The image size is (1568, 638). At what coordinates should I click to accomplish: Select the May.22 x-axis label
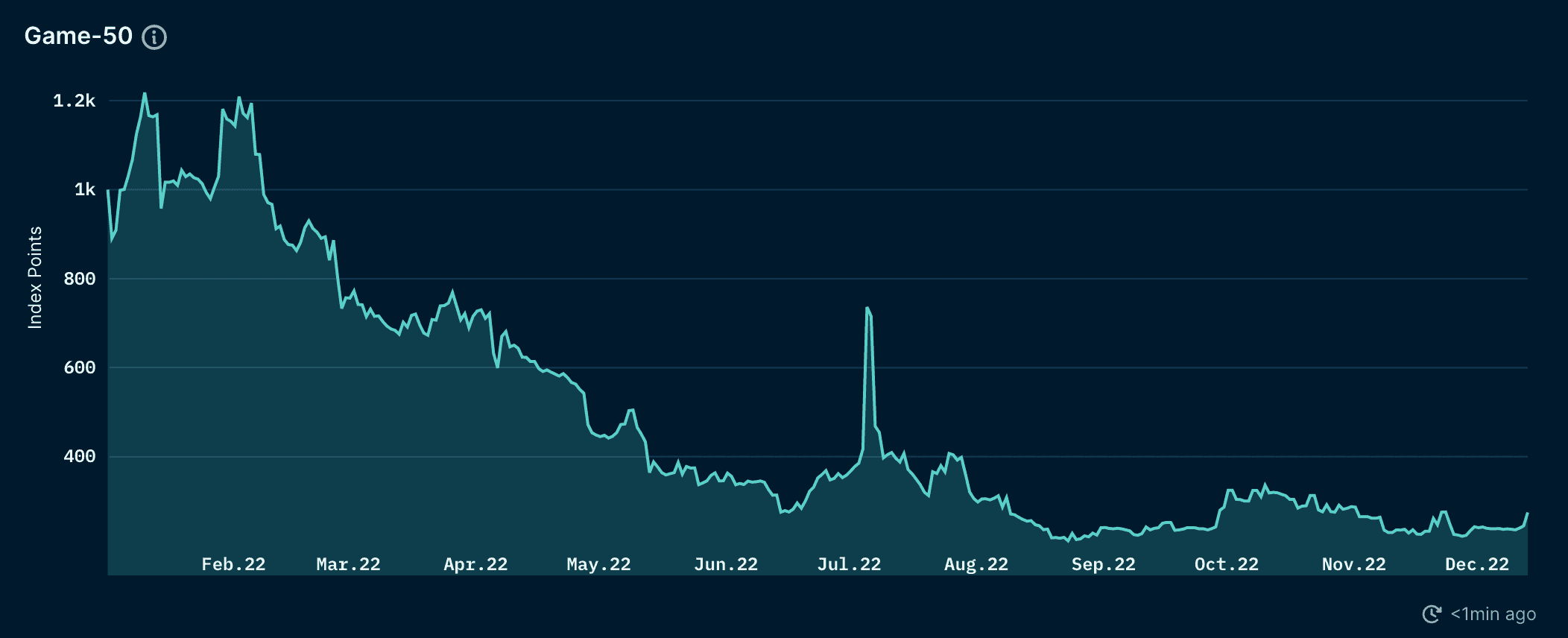[598, 564]
